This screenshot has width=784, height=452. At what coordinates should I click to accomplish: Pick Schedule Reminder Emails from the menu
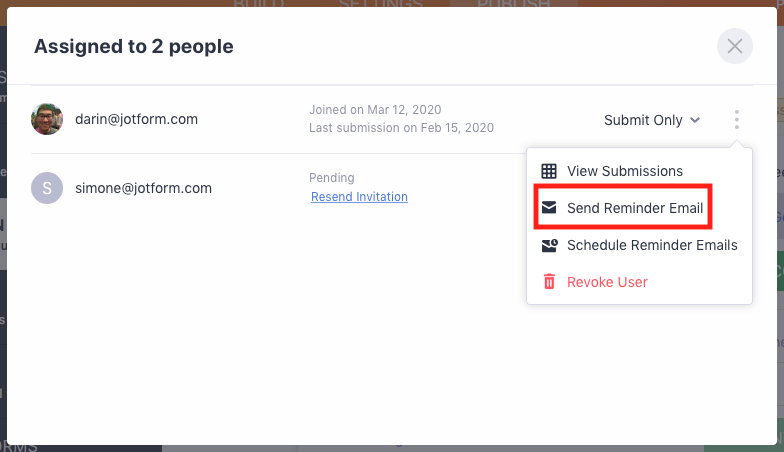coord(651,245)
